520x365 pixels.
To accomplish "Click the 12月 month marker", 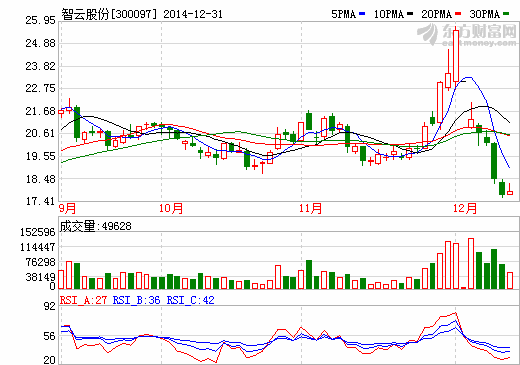I will (465, 209).
